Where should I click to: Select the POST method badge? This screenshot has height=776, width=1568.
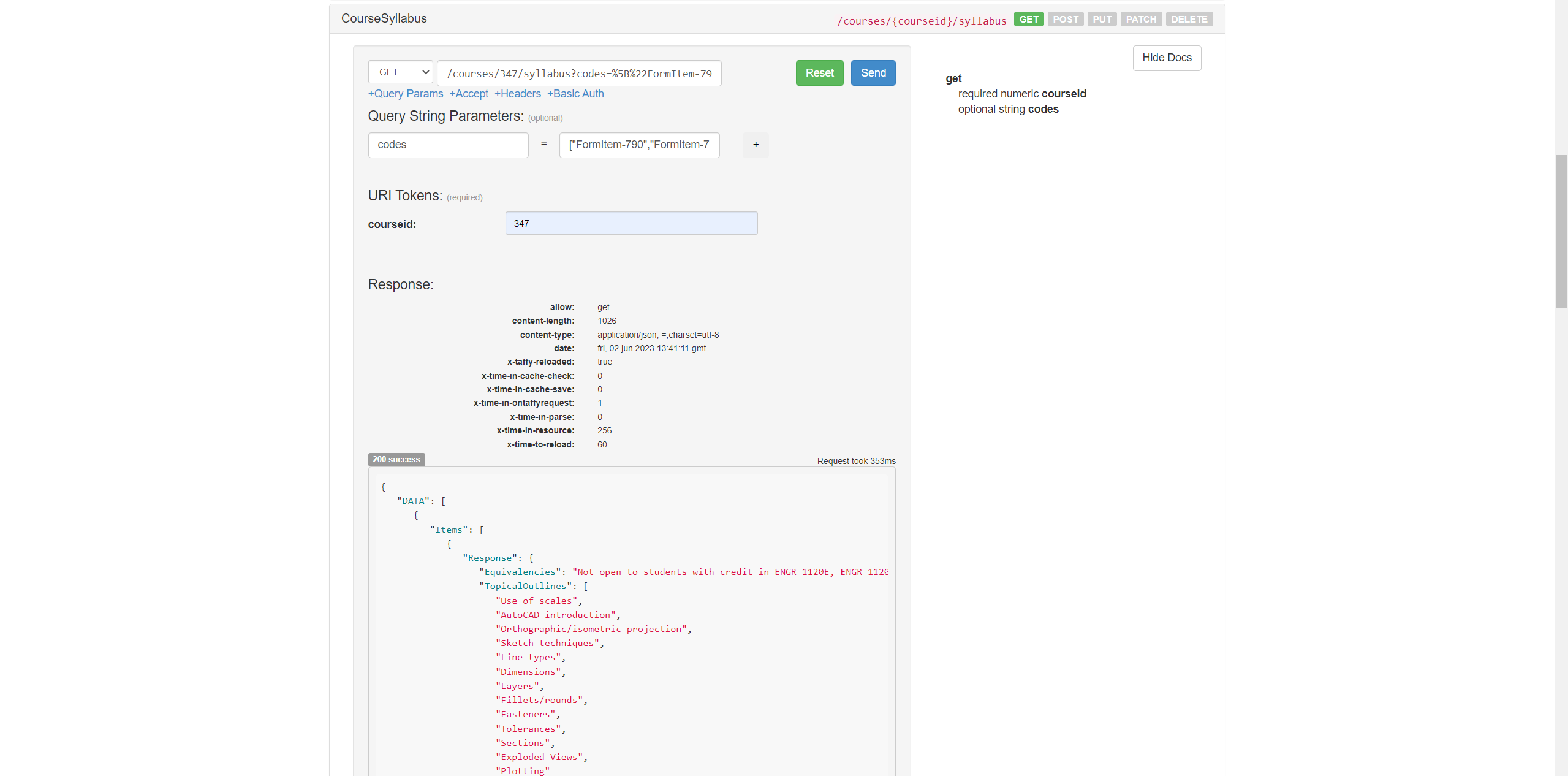click(1065, 20)
